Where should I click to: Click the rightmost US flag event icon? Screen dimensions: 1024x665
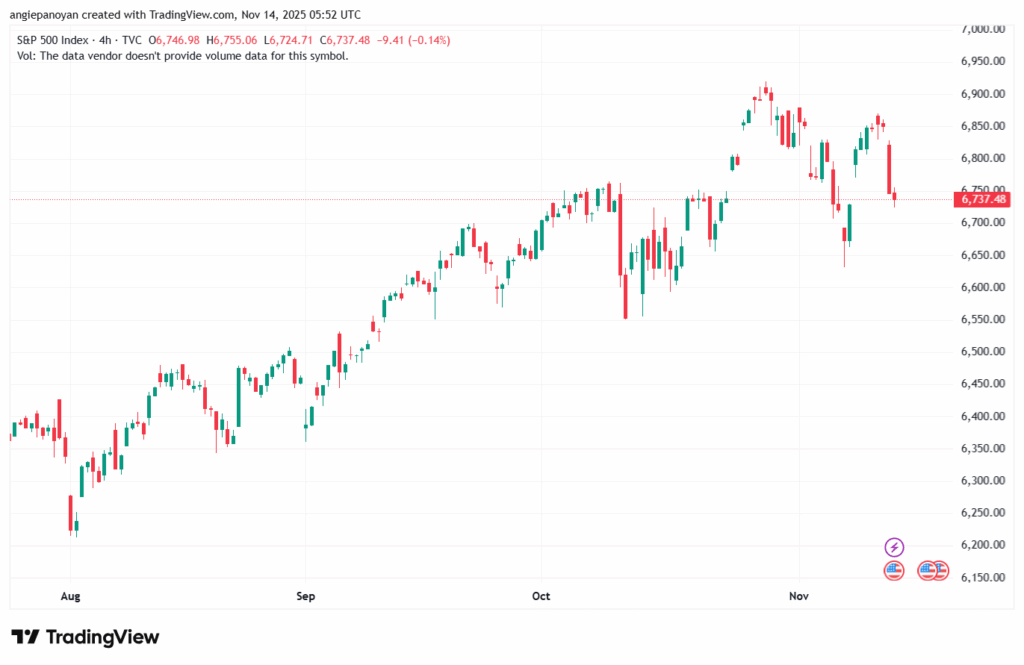939,571
